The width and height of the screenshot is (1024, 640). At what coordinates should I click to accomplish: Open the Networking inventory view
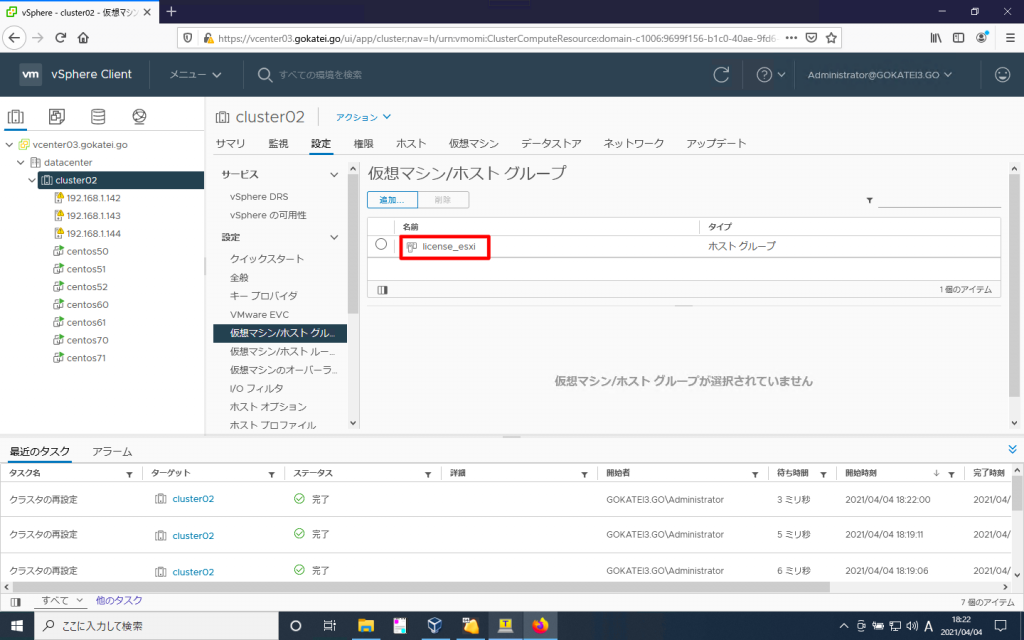click(x=139, y=116)
